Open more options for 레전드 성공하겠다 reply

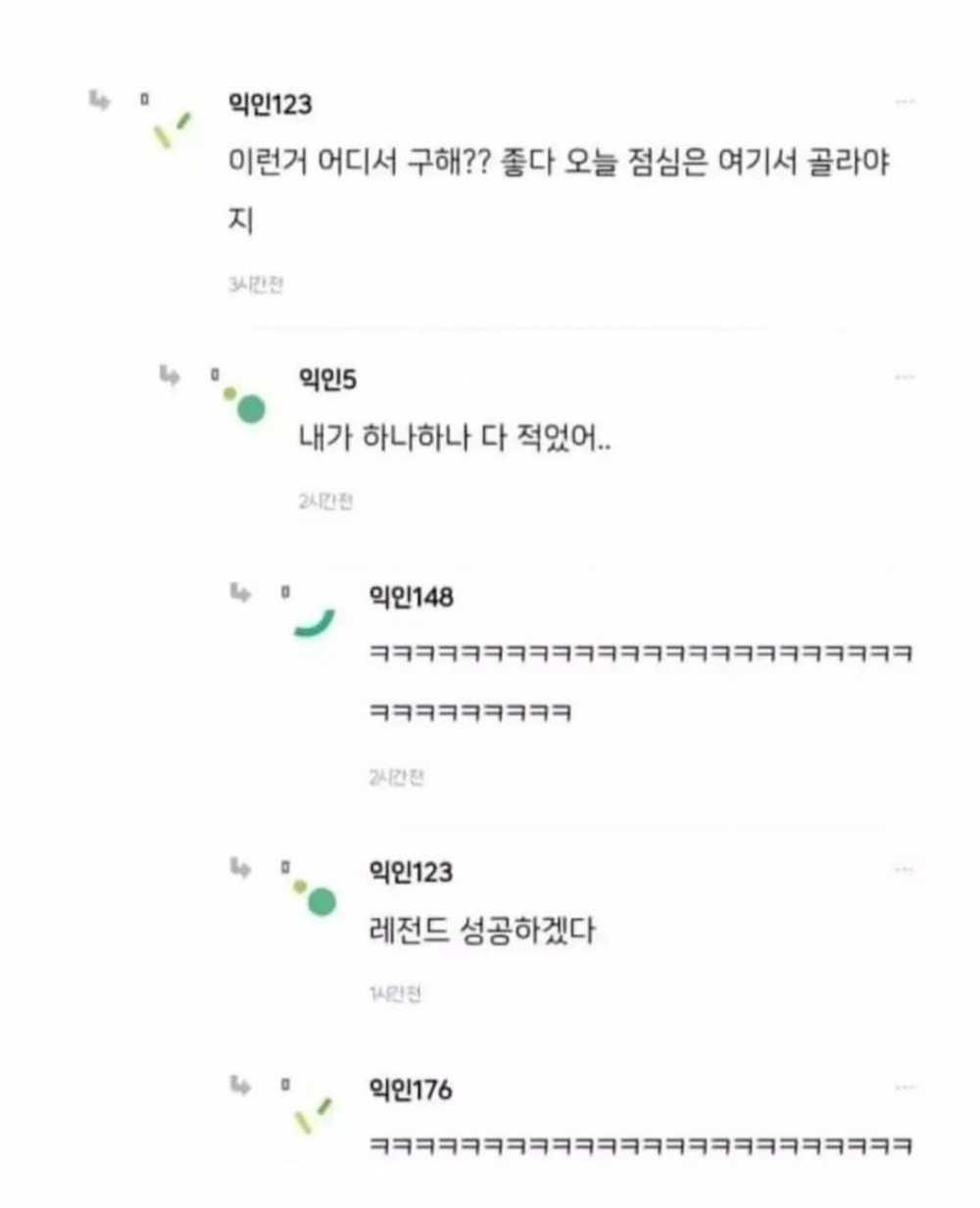coord(904,870)
